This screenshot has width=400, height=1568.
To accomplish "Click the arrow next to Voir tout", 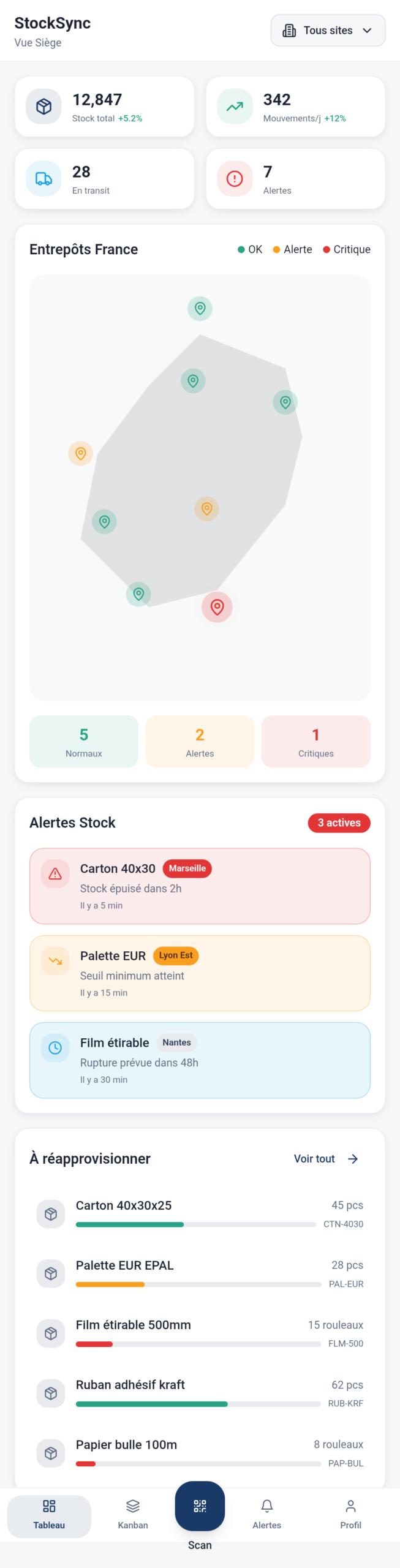I will (353, 1159).
